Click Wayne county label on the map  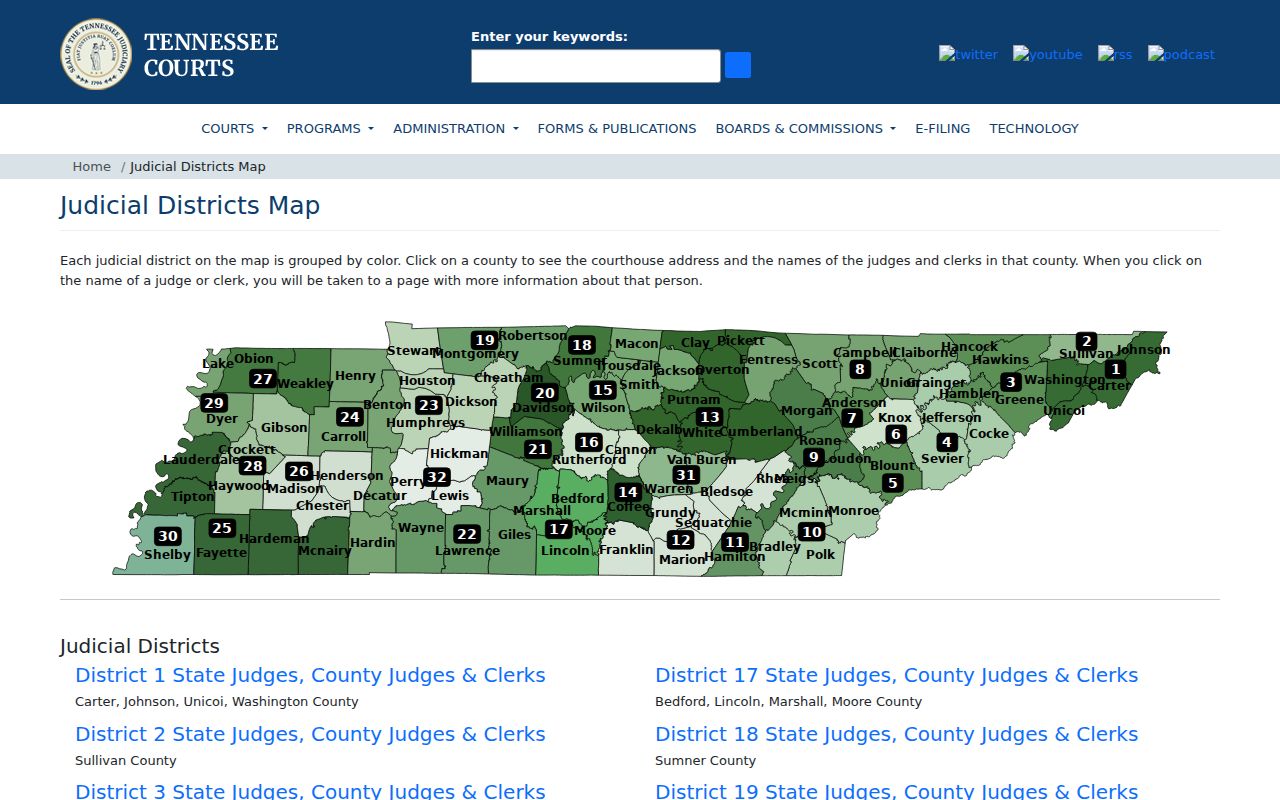coord(420,528)
